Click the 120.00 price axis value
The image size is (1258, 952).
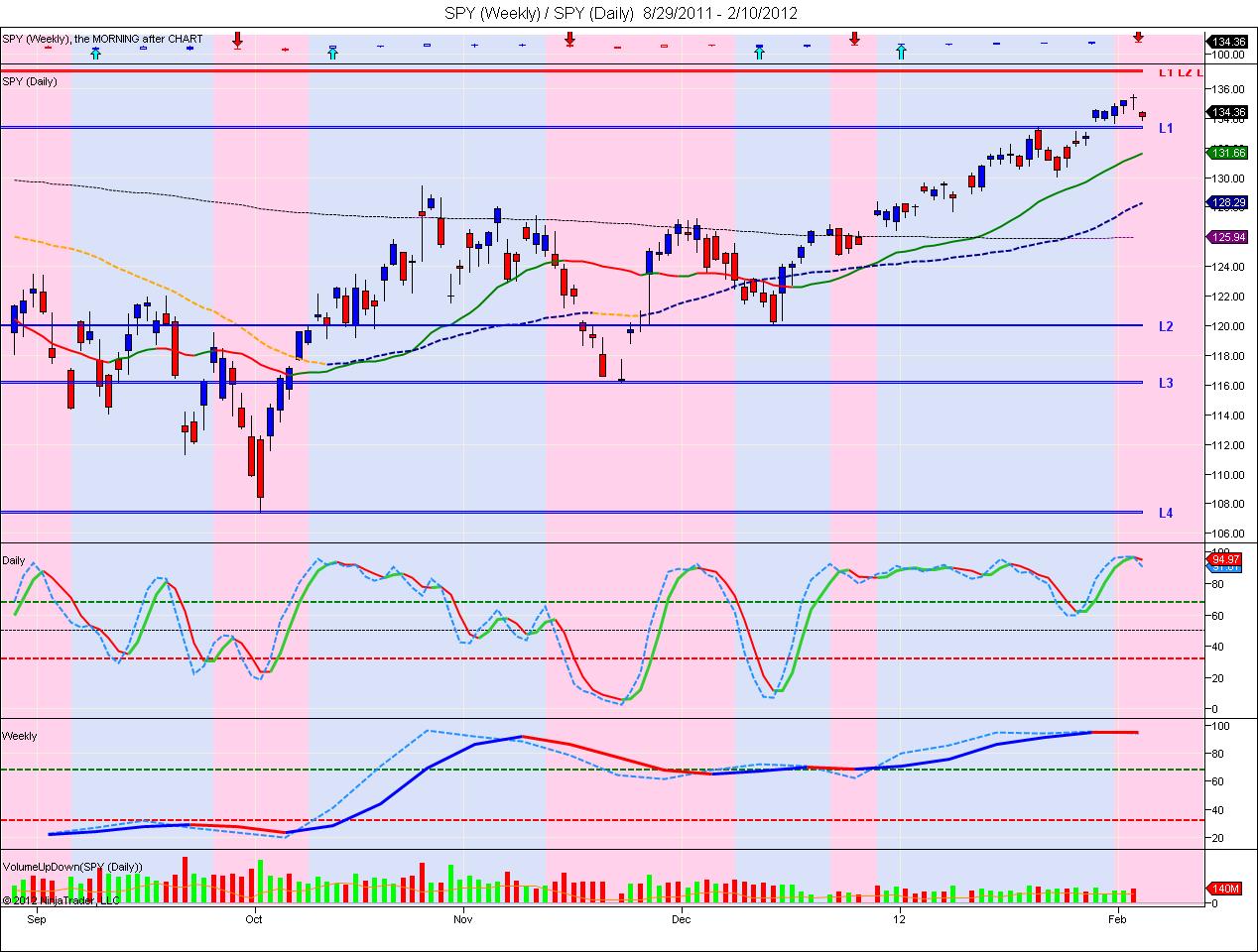click(x=1228, y=326)
